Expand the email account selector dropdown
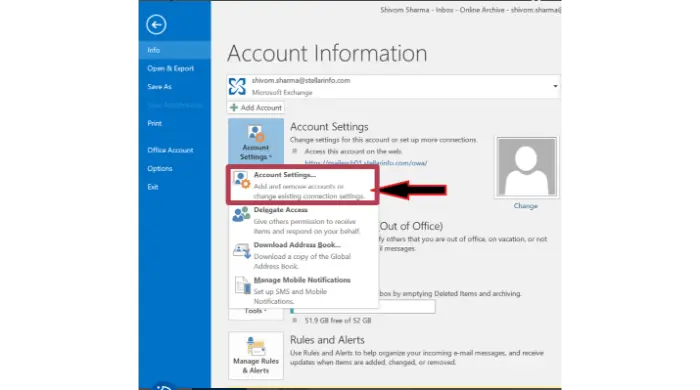 coord(555,86)
